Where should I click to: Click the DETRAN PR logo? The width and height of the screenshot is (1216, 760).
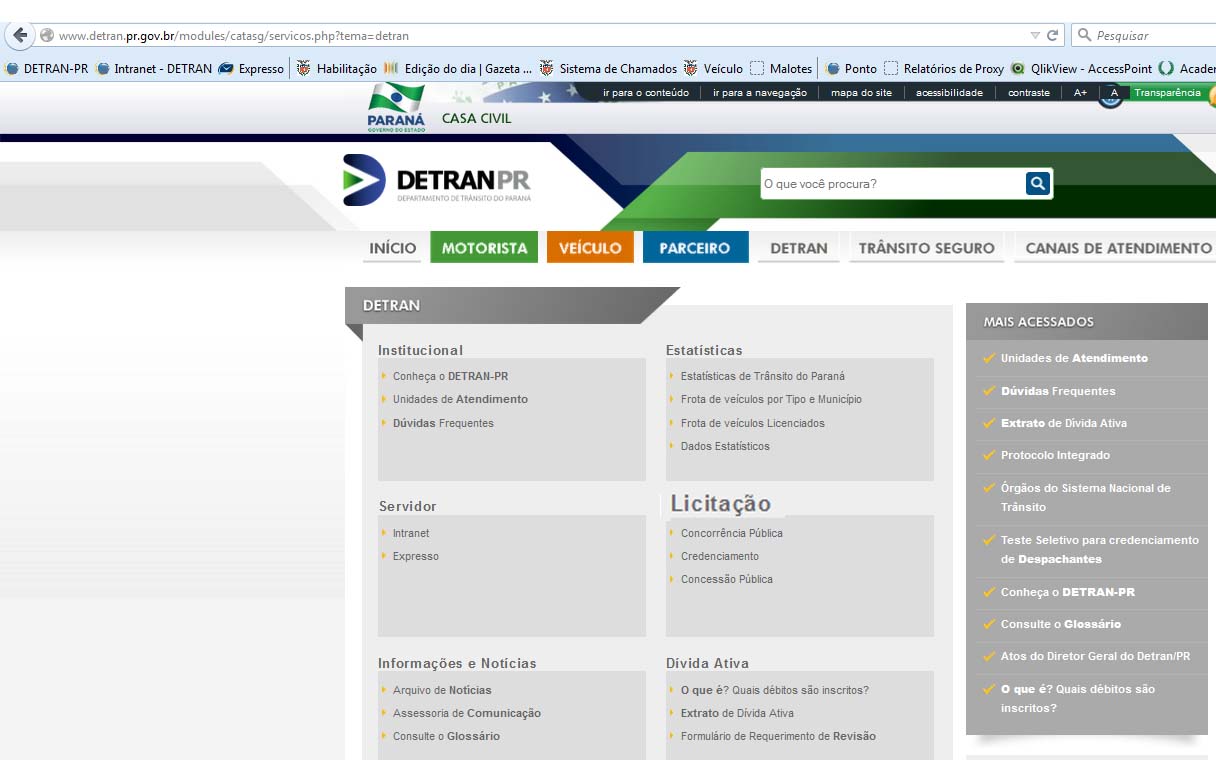click(437, 180)
